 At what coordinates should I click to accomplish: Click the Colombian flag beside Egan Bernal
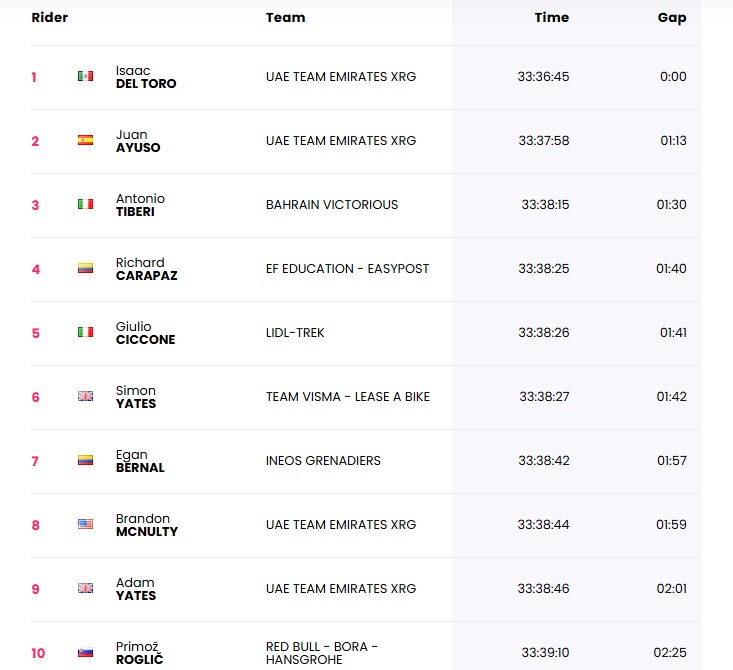(x=86, y=460)
